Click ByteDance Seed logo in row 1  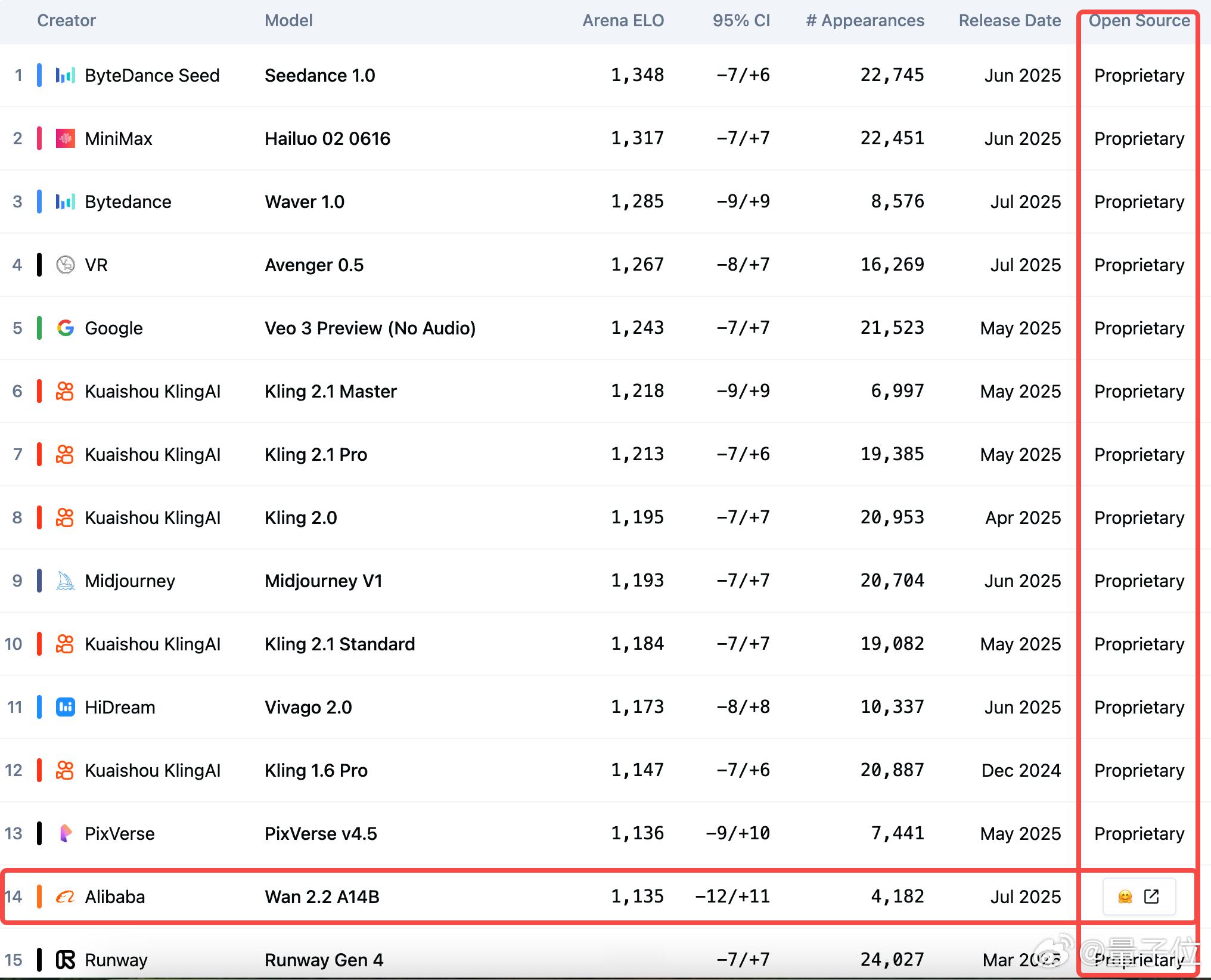coord(65,76)
